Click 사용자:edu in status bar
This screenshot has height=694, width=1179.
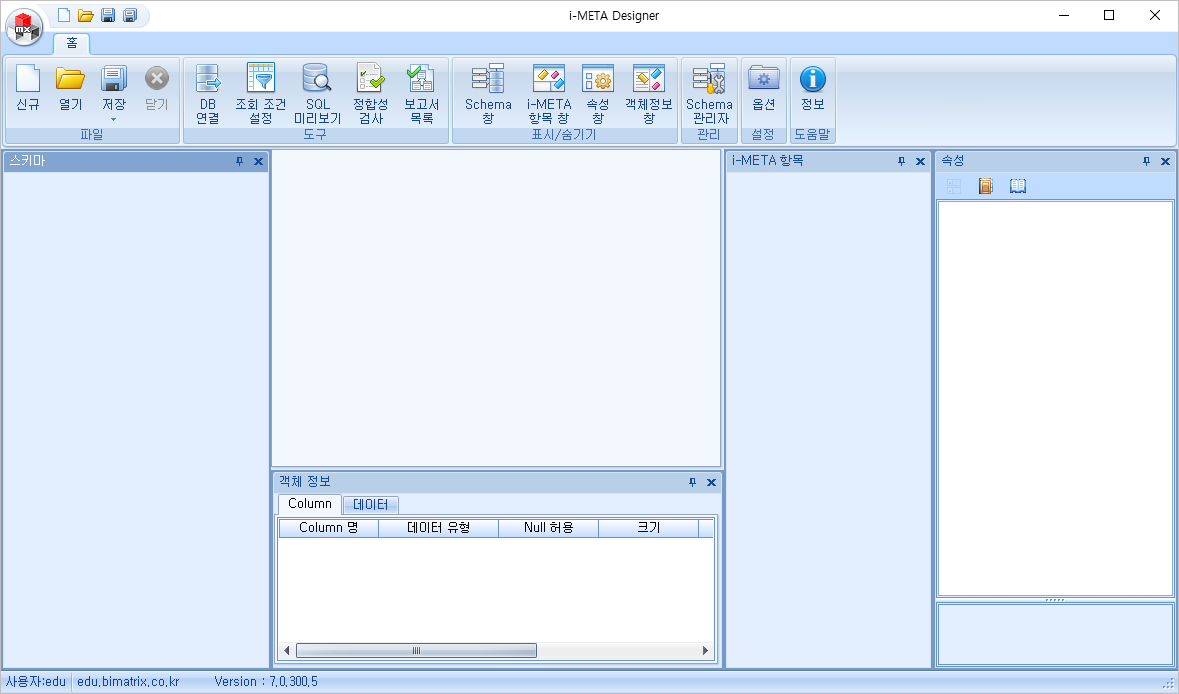coord(35,682)
